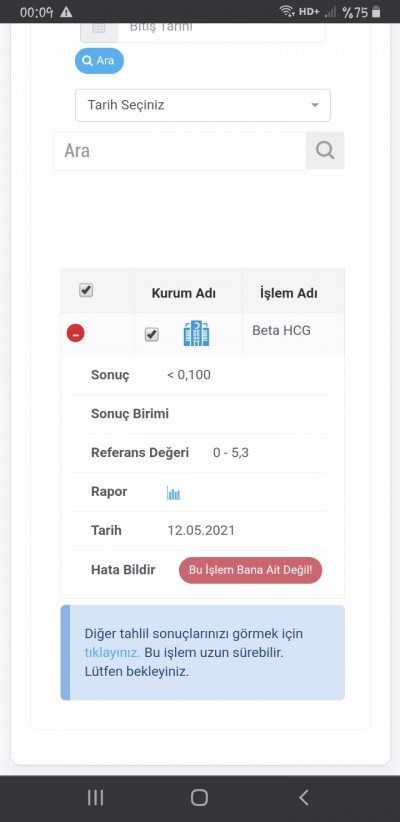Follow the tıklayınız link

tap(112, 653)
